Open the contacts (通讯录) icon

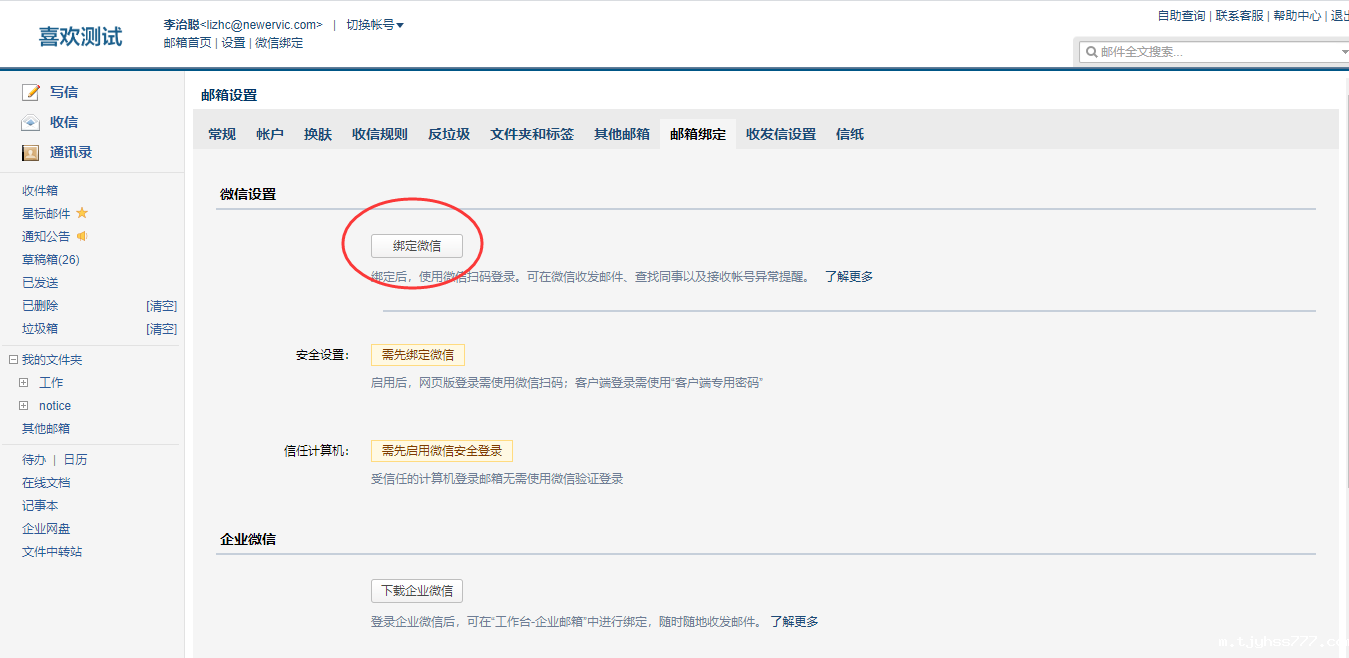31,153
